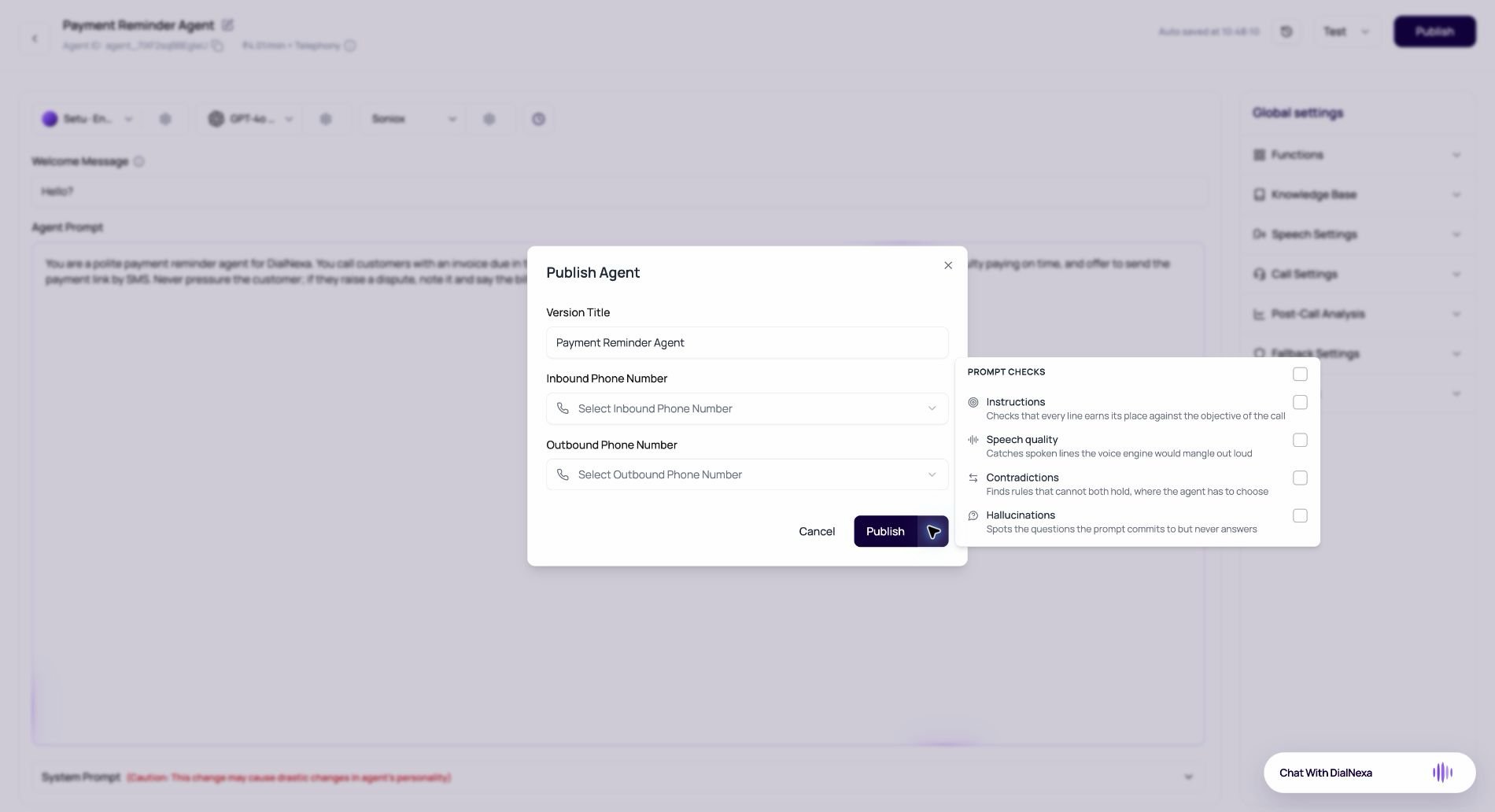The height and width of the screenshot is (812, 1495).
Task: Enable the Speech quality check checkbox
Action: [1300, 440]
